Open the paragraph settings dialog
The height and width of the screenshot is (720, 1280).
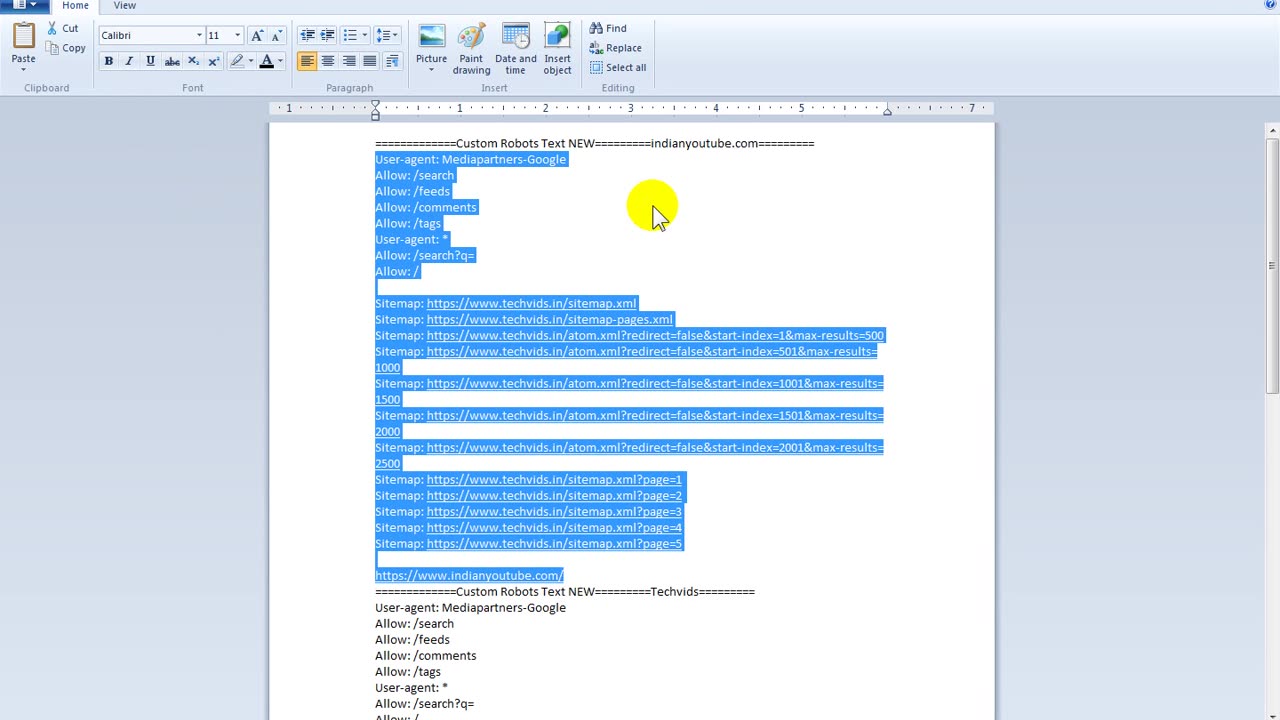click(x=392, y=61)
